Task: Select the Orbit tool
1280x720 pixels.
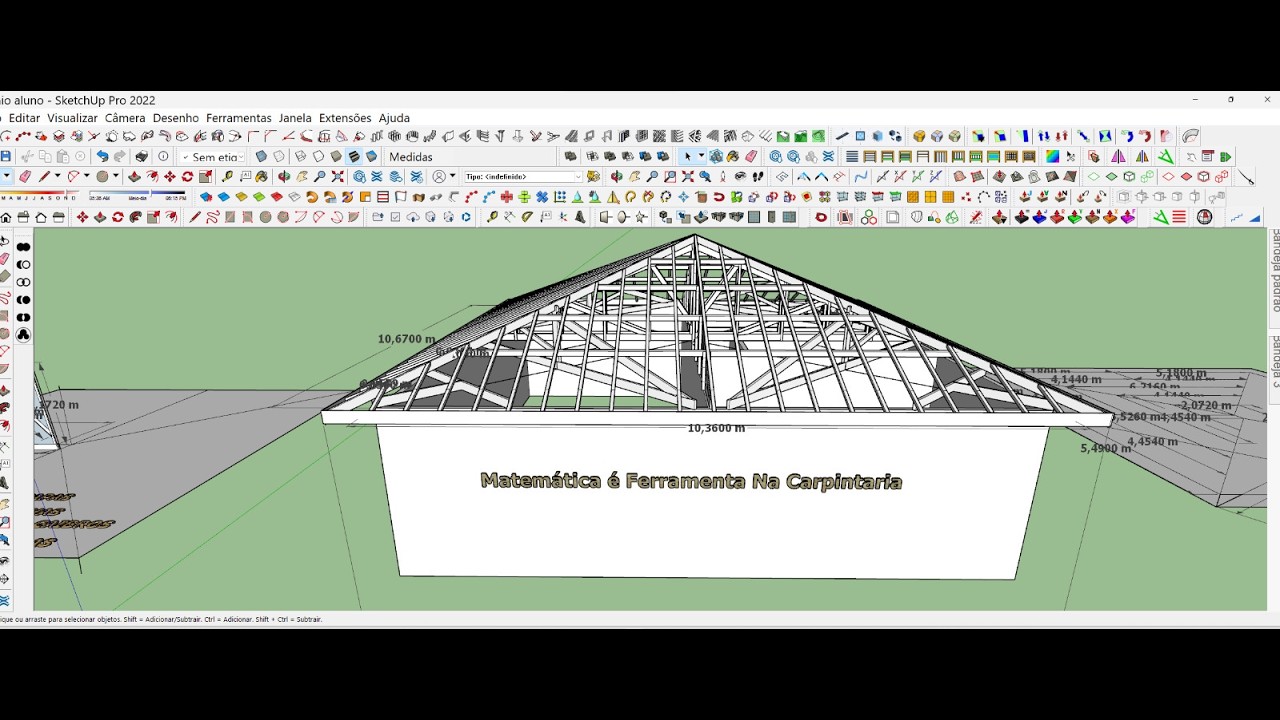Action: tap(284, 176)
